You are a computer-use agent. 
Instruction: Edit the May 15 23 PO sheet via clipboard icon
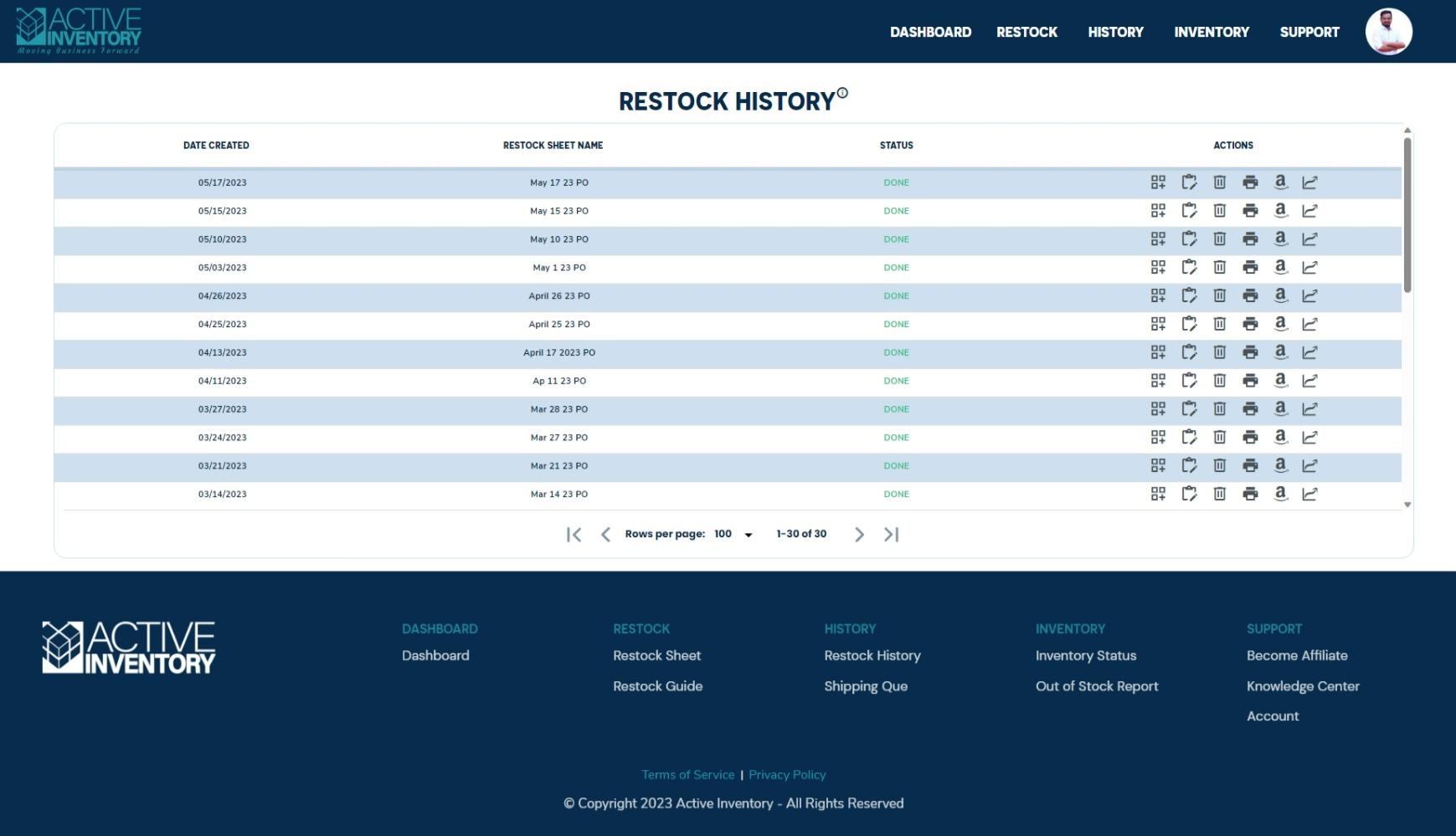pyautogui.click(x=1189, y=211)
